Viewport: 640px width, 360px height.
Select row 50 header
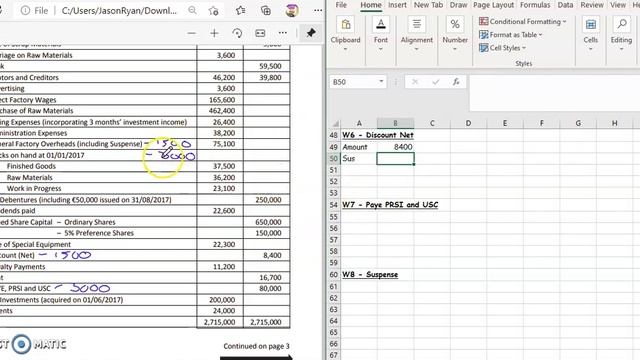334,158
